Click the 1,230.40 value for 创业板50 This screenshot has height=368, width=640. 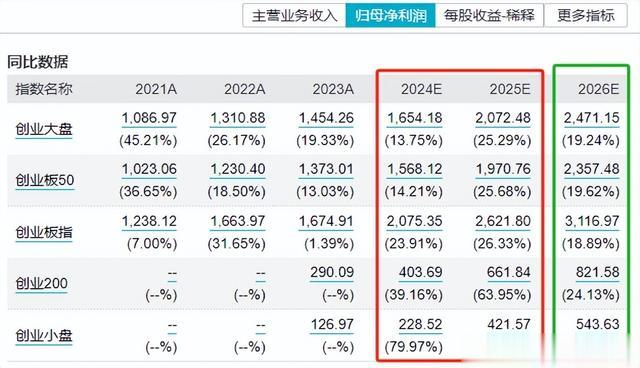point(238,169)
